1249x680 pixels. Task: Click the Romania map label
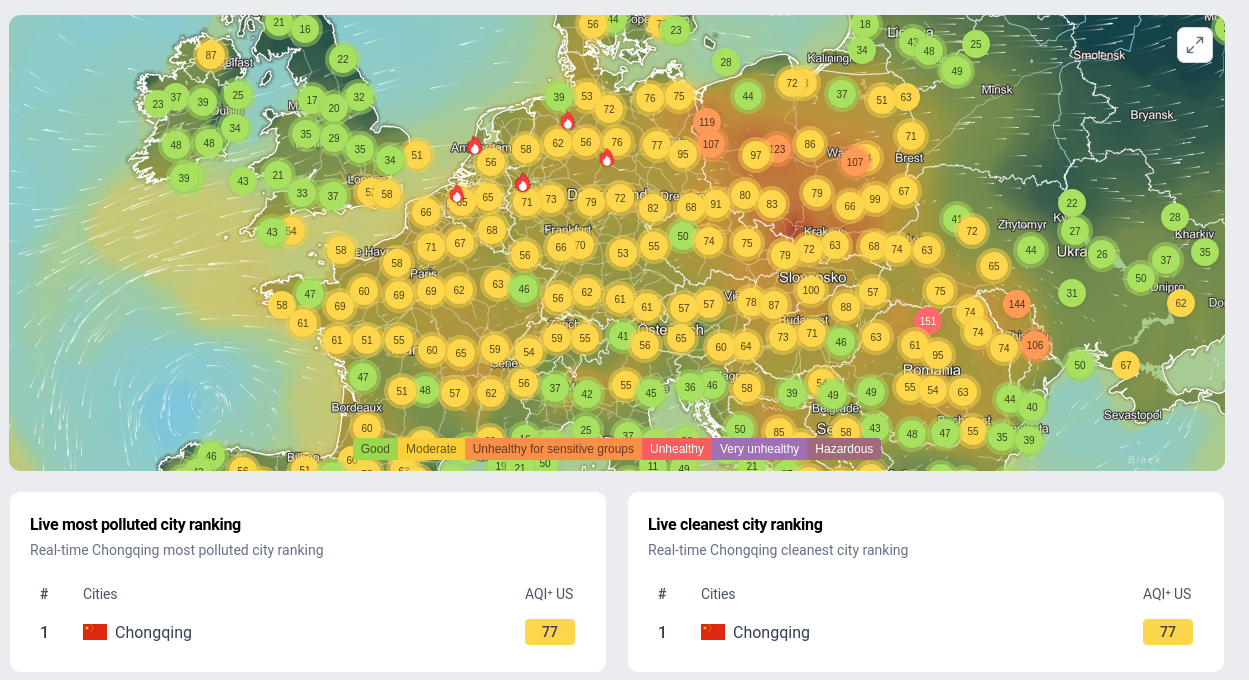pyautogui.click(x=932, y=369)
